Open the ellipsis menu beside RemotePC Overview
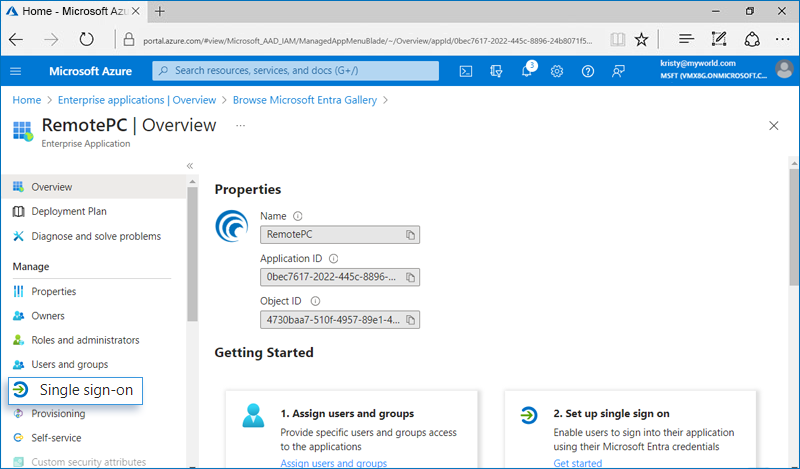Viewport: 800px width, 469px height. tap(240, 126)
